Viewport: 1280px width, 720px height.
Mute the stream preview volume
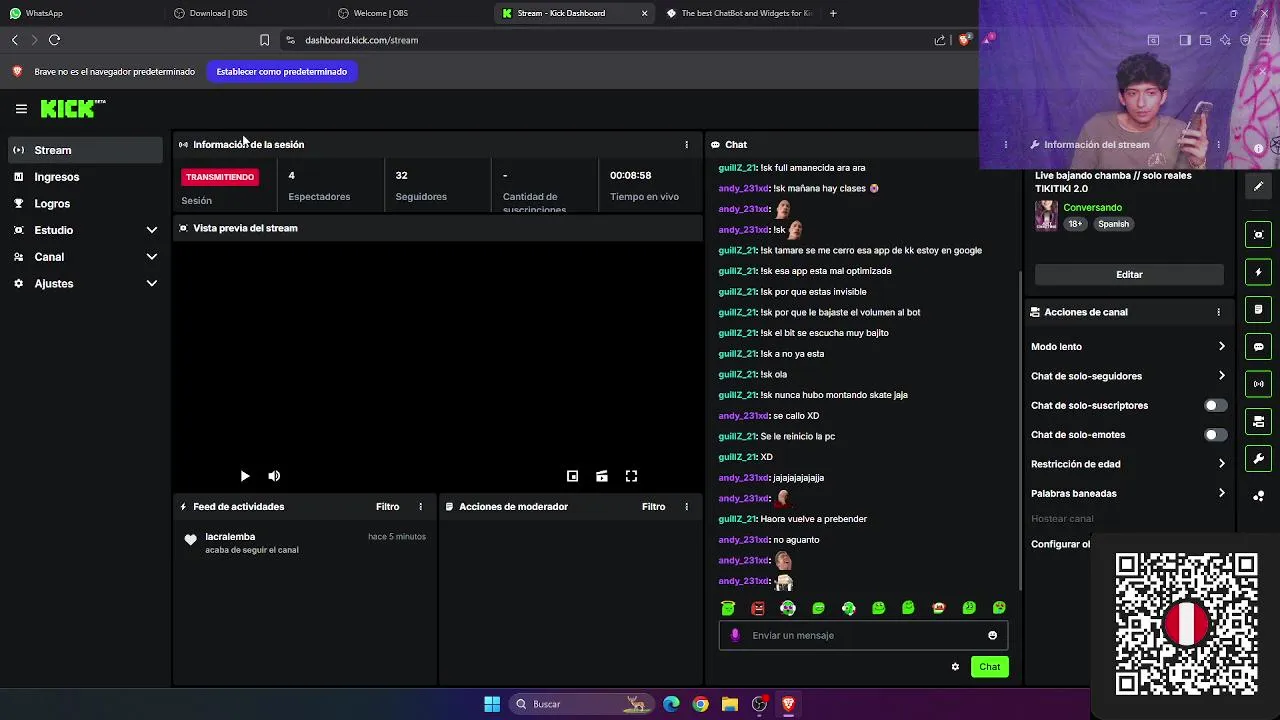[274, 476]
